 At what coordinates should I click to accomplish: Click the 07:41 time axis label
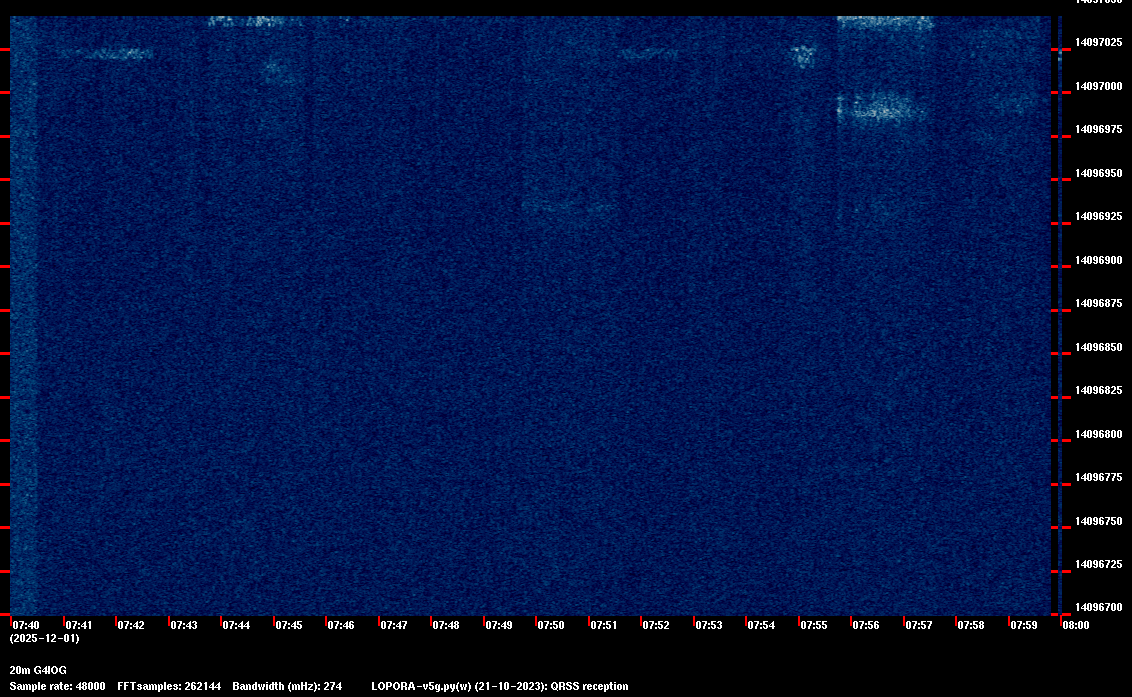tap(79, 625)
